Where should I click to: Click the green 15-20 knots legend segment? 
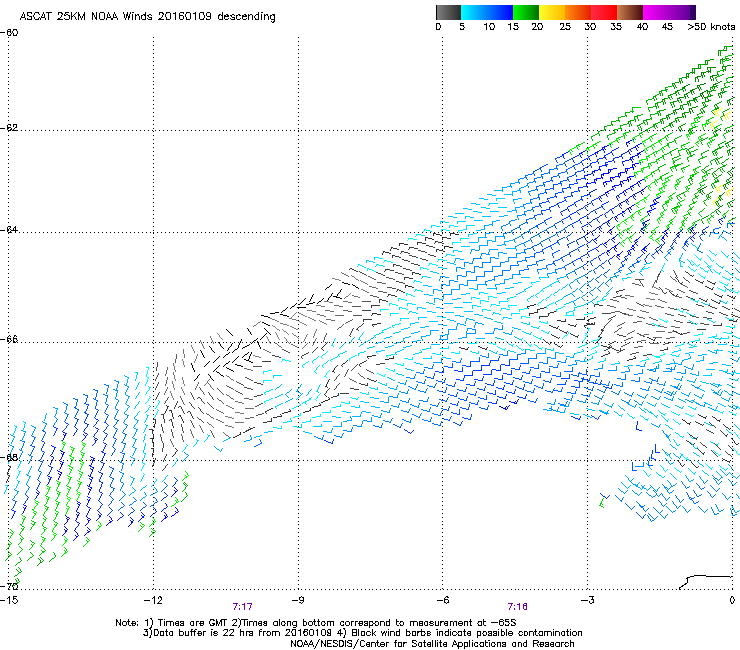pos(526,12)
